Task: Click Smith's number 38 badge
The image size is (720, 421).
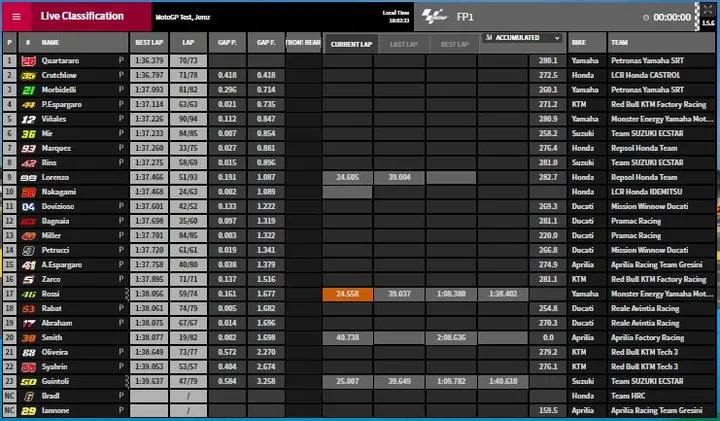Action: click(x=28, y=338)
